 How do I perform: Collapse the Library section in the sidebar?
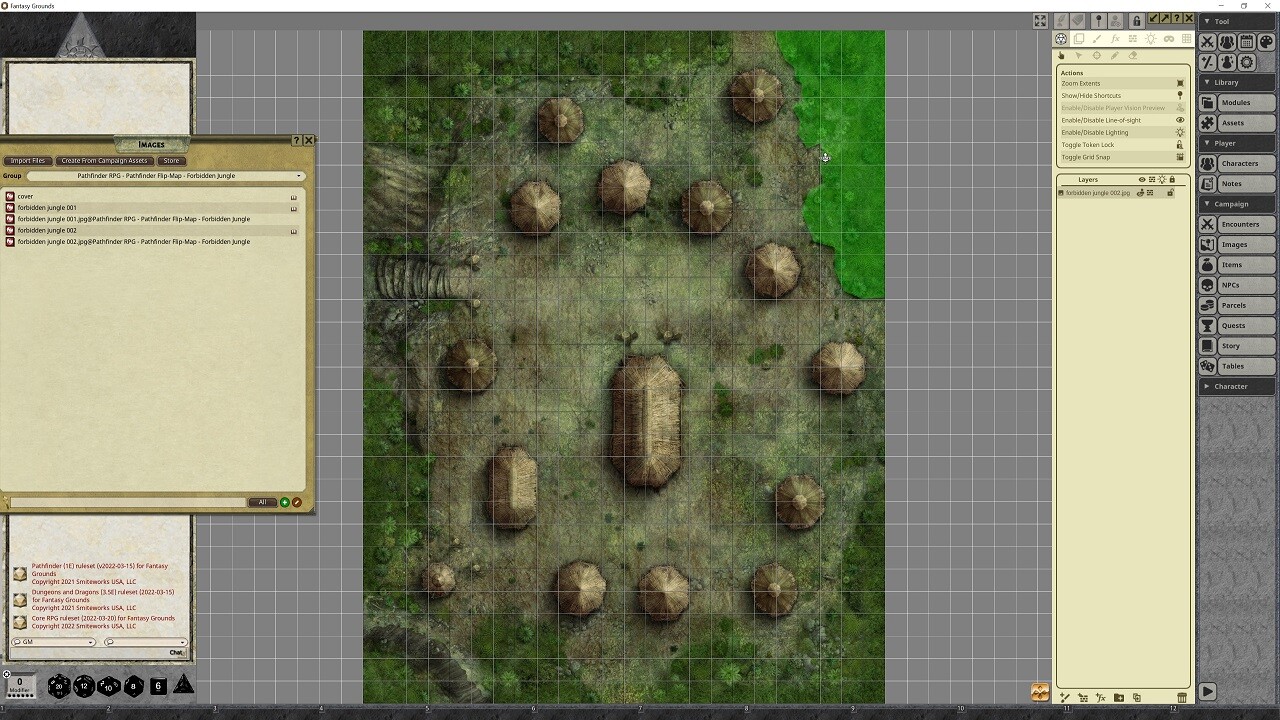(1209, 82)
